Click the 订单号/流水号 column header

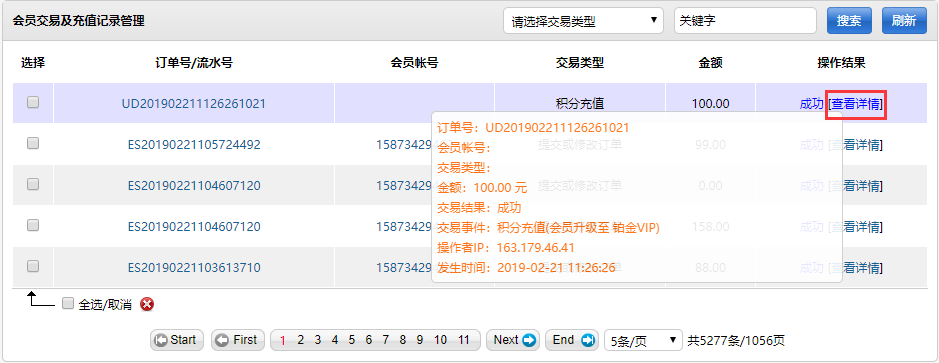point(193,62)
